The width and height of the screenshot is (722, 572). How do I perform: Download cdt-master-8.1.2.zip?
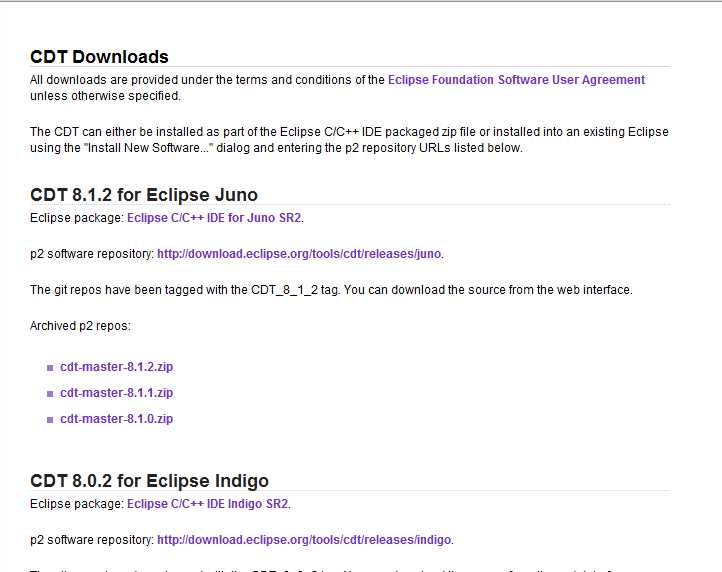coord(116,367)
